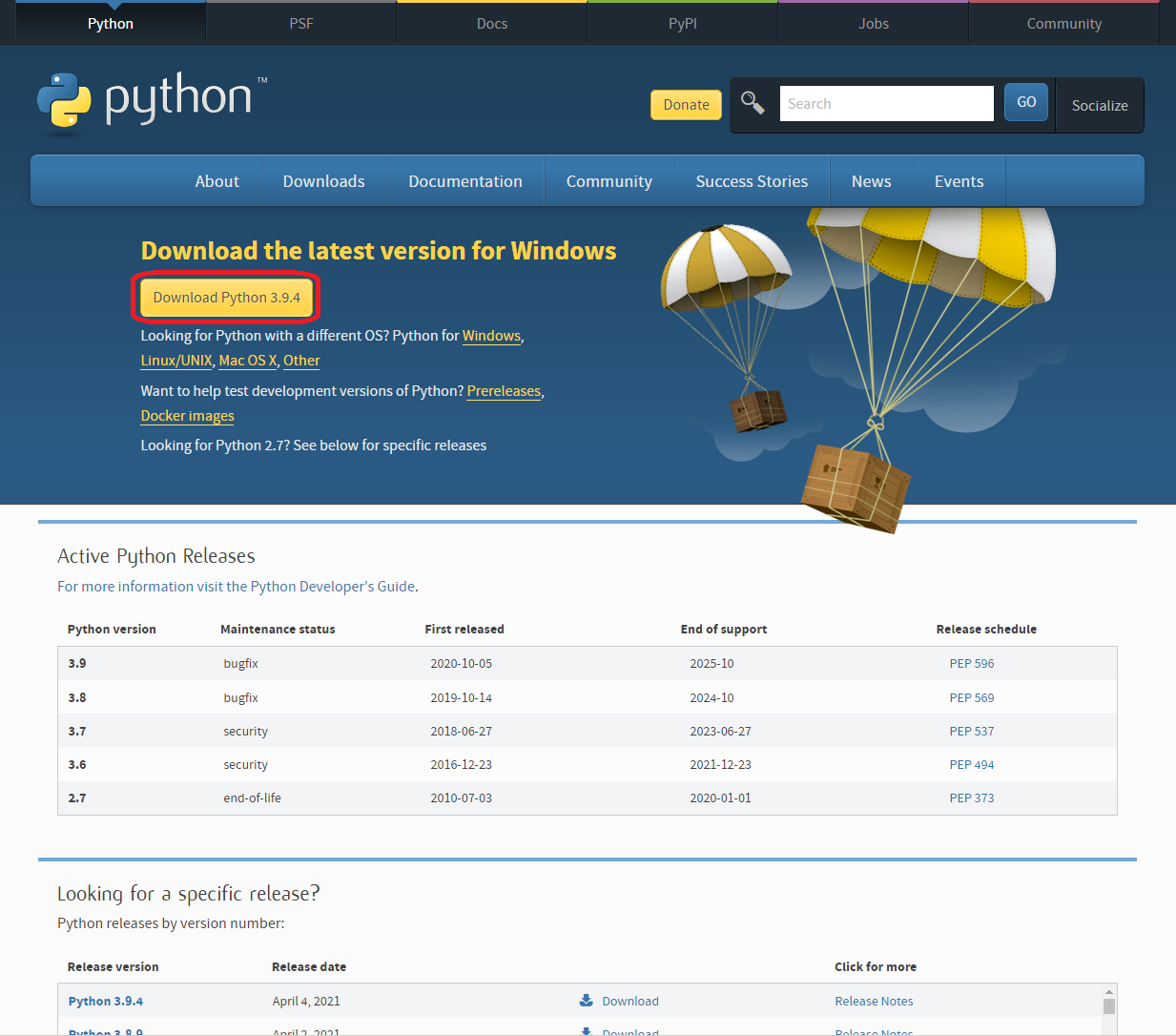Follow the Windows download link
This screenshot has width=1176, height=1036.
point(492,336)
